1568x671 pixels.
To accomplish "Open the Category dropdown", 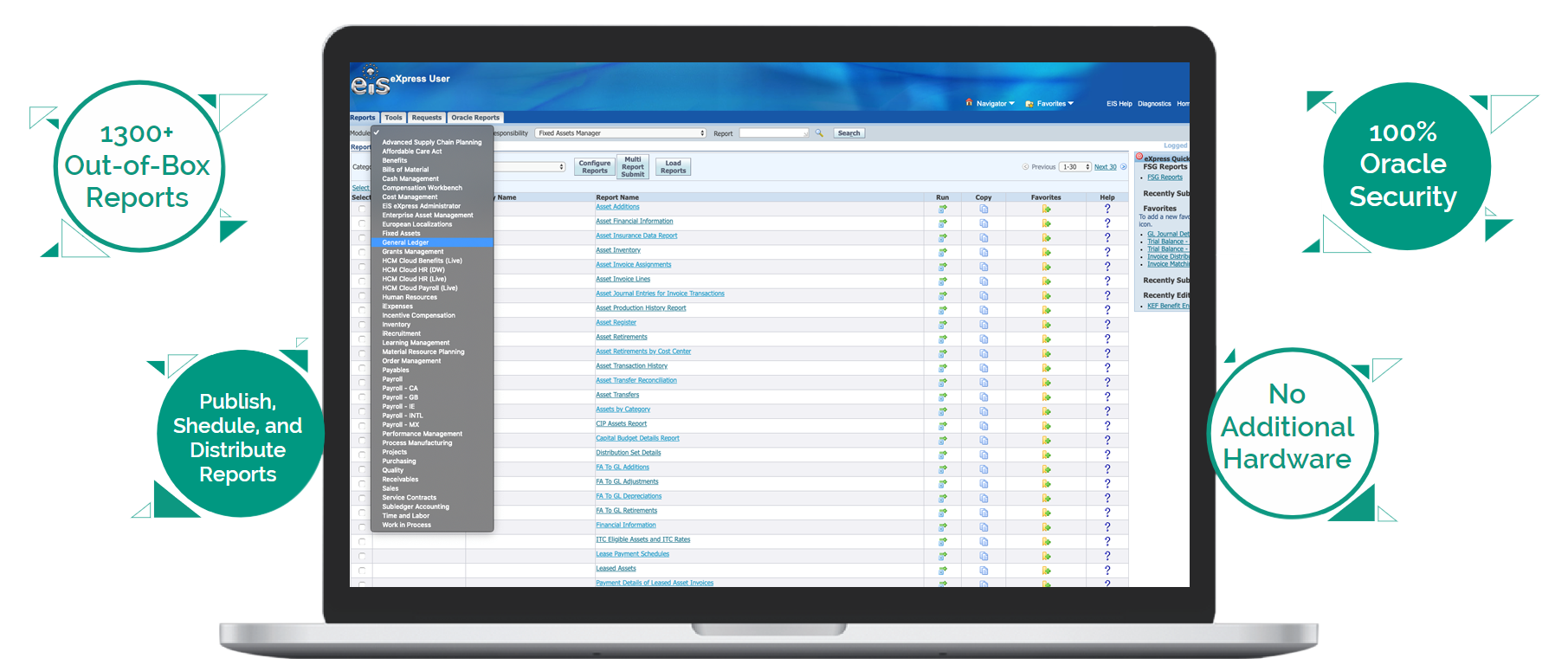I will click(x=529, y=166).
